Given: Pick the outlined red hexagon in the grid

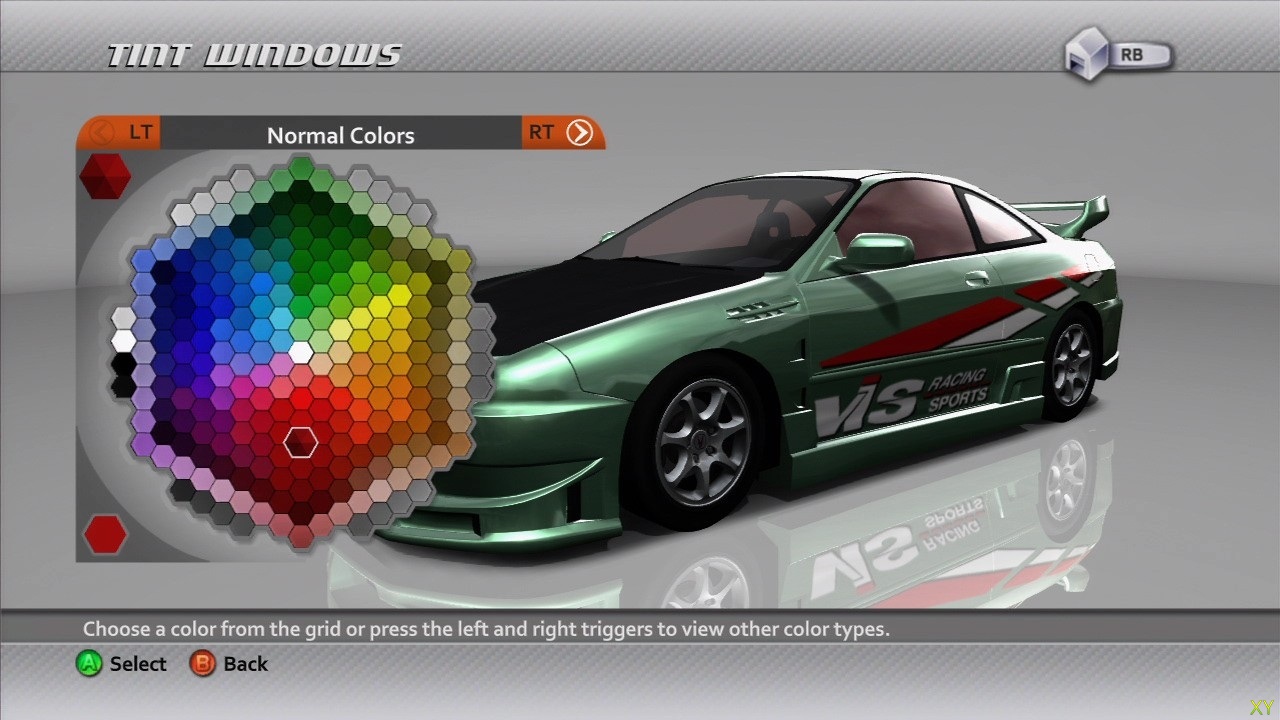Looking at the screenshot, I should tap(301, 441).
